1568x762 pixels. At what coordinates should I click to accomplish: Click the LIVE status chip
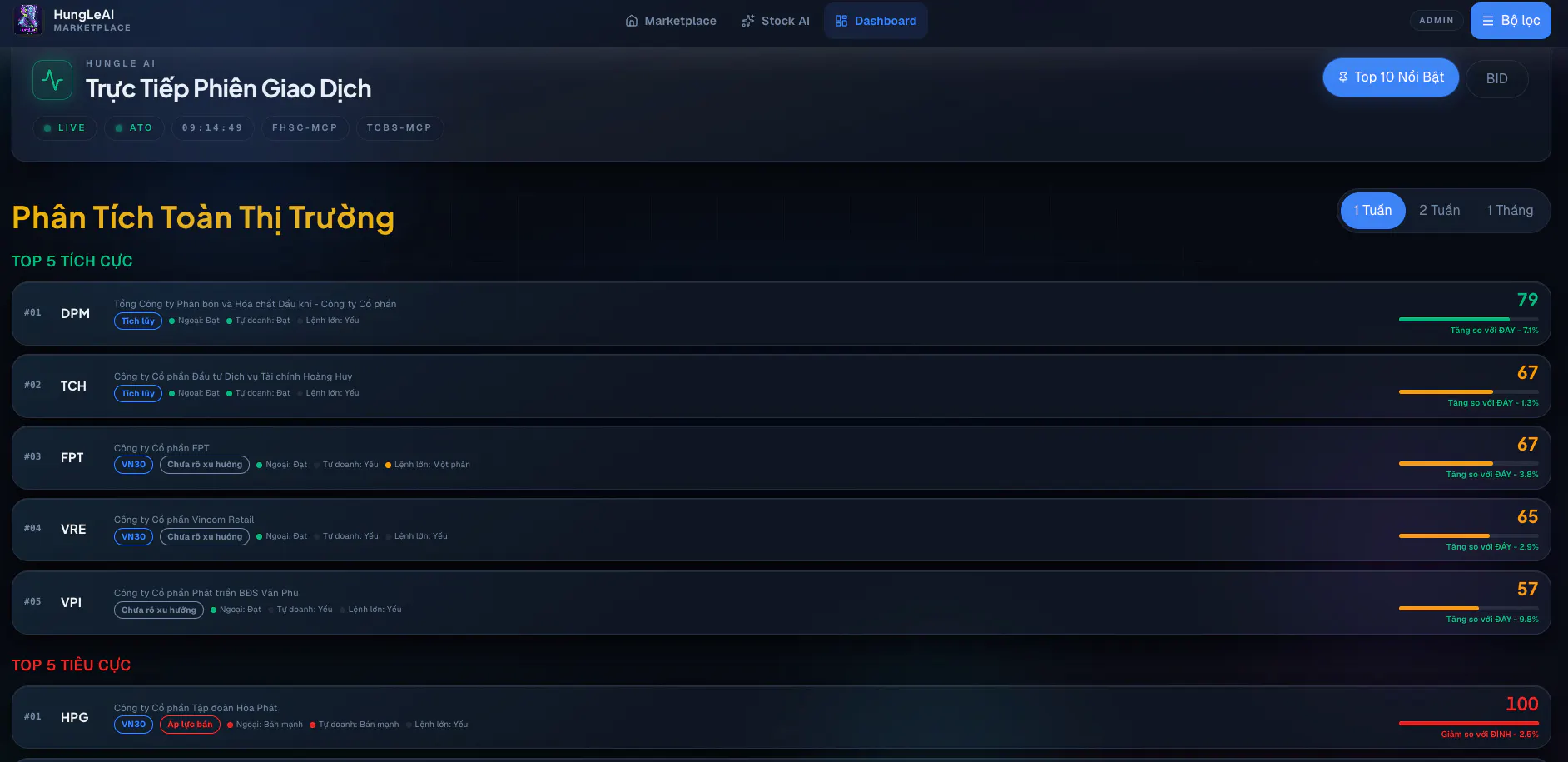coord(65,128)
